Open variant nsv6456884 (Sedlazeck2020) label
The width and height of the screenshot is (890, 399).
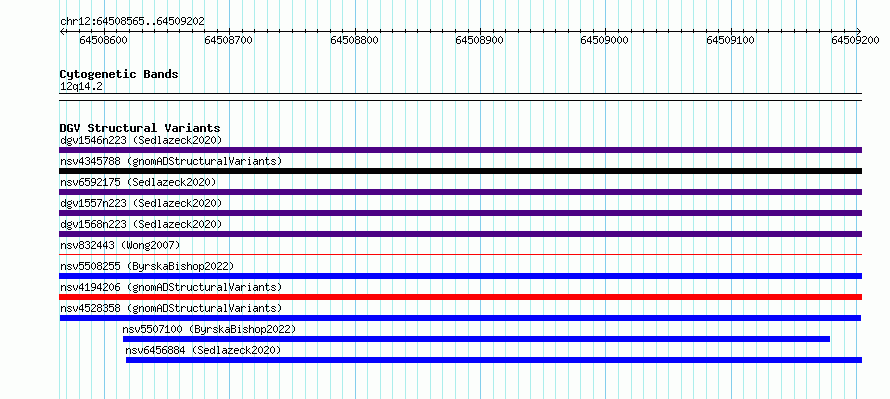point(203,350)
